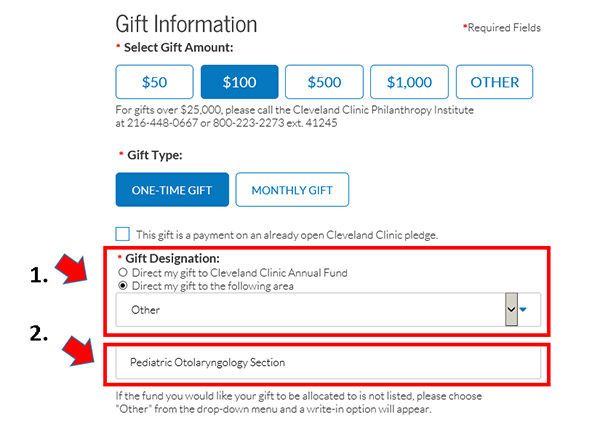Image resolution: width=600 pixels, height=425 pixels.
Task: Pick the $500 gift amount
Action: click(324, 83)
